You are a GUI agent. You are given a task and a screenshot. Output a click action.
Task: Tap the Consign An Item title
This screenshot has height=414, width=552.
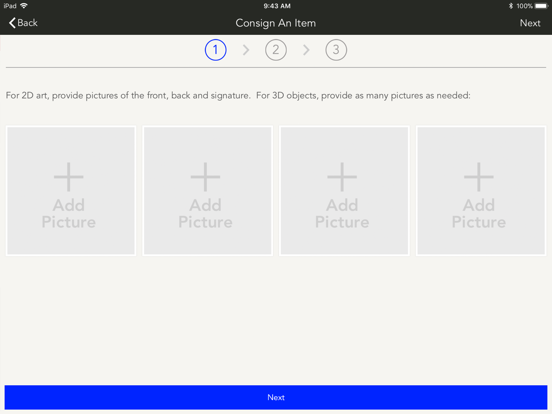coord(276,23)
